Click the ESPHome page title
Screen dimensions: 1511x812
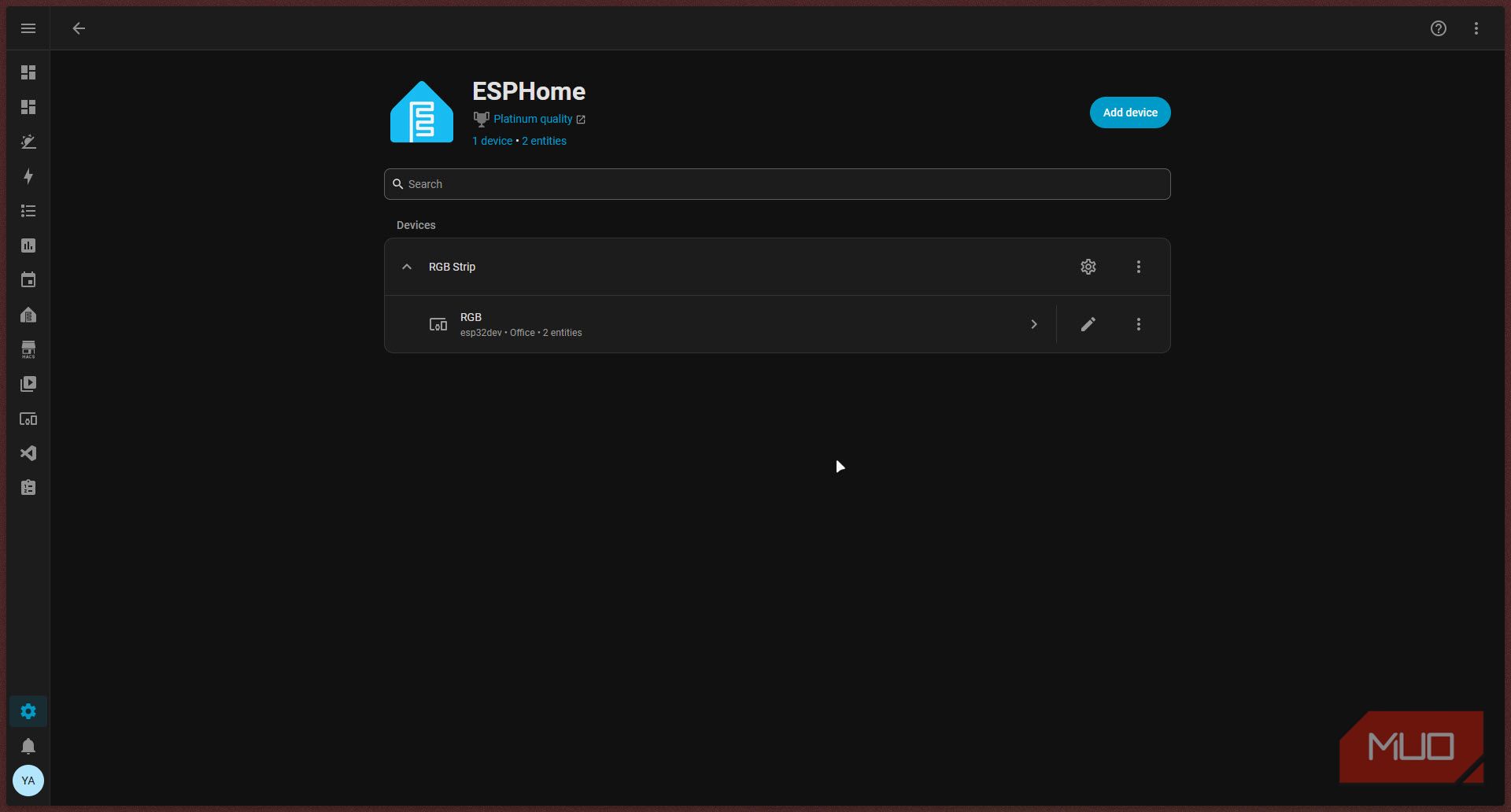(x=529, y=91)
